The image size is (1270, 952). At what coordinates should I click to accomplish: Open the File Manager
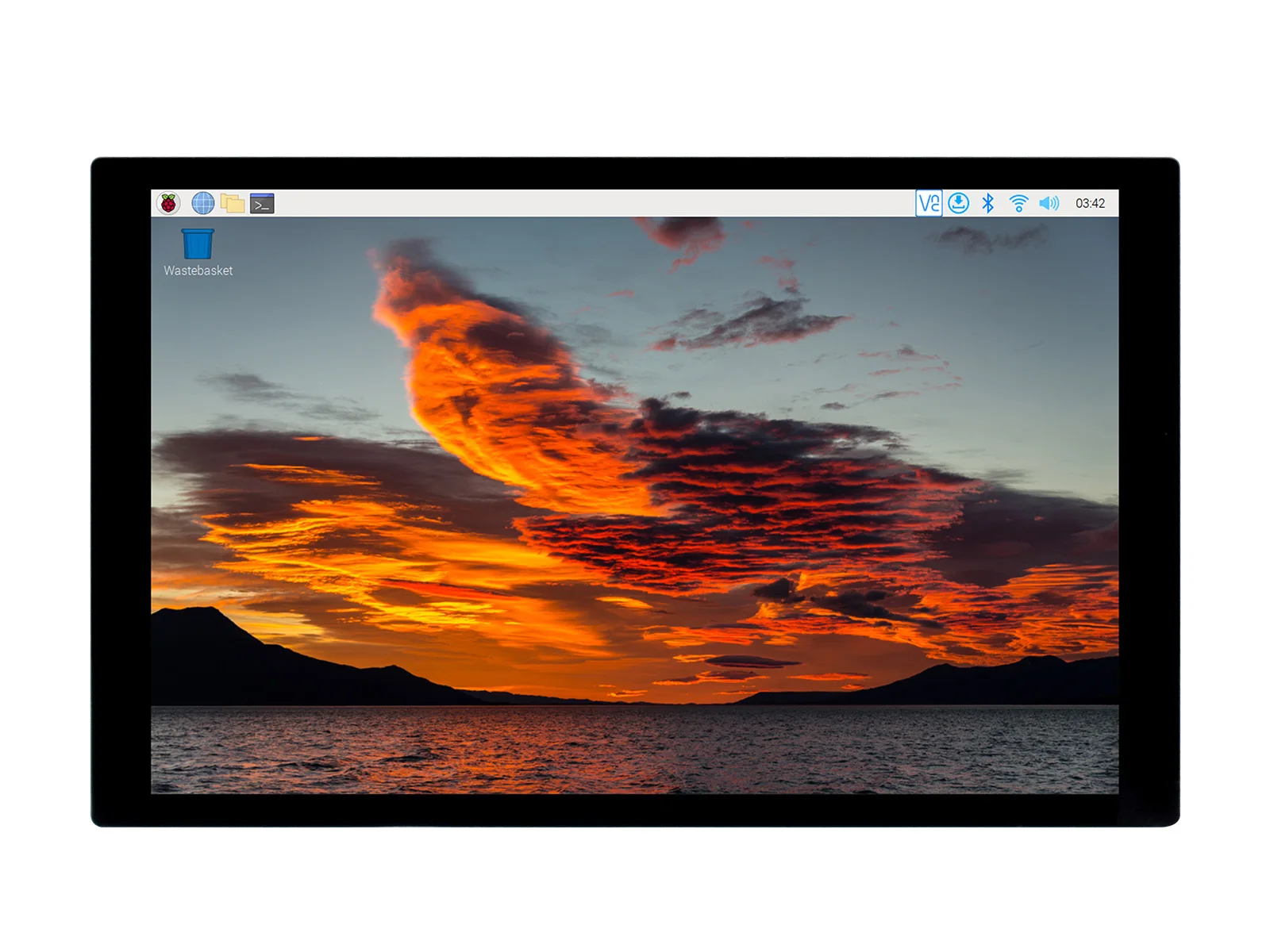point(233,204)
